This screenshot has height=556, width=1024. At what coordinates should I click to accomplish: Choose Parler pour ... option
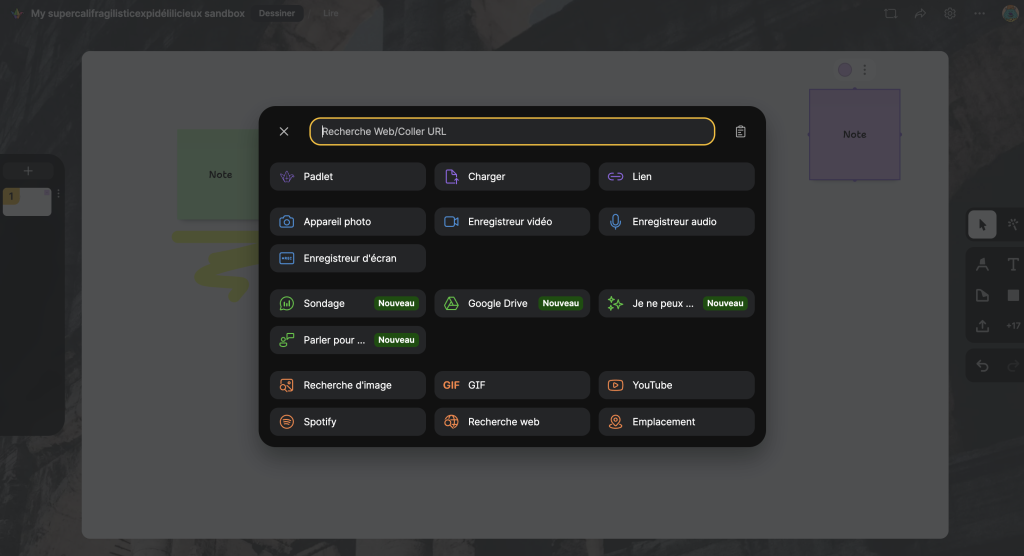(x=347, y=340)
